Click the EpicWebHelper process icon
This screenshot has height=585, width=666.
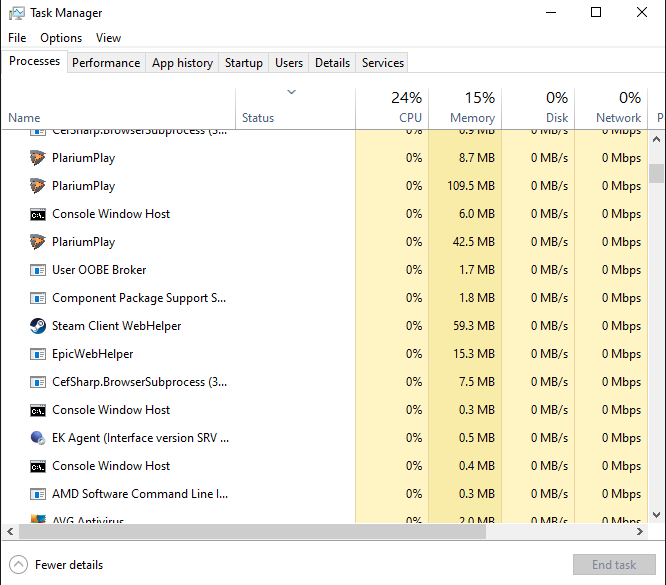tap(37, 354)
